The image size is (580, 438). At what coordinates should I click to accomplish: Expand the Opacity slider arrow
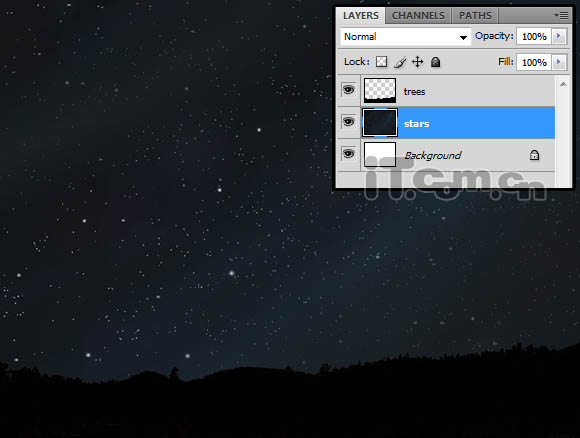pos(559,36)
